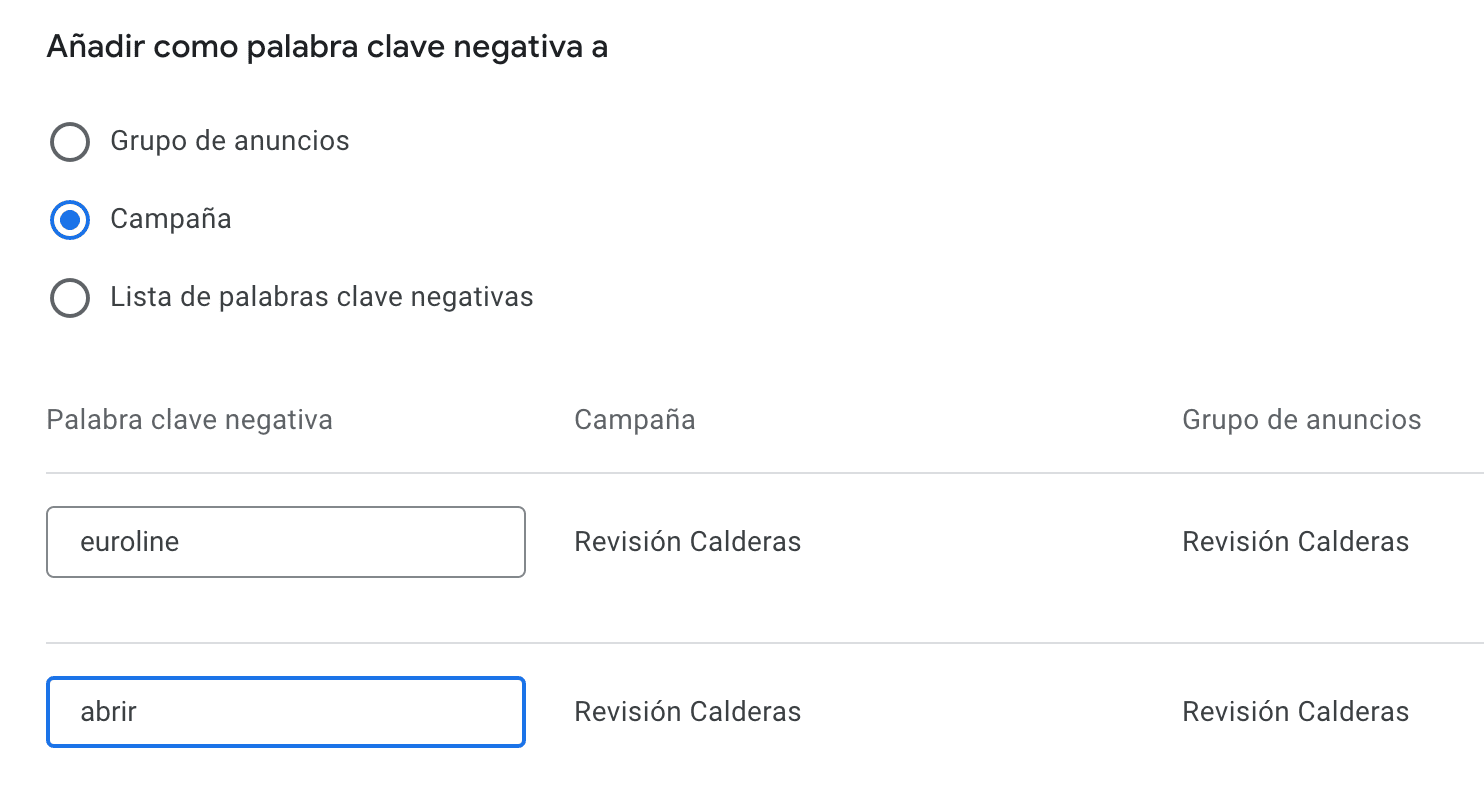Click the 'Campaña' radio option label text
The image size is (1484, 804).
tap(171, 219)
